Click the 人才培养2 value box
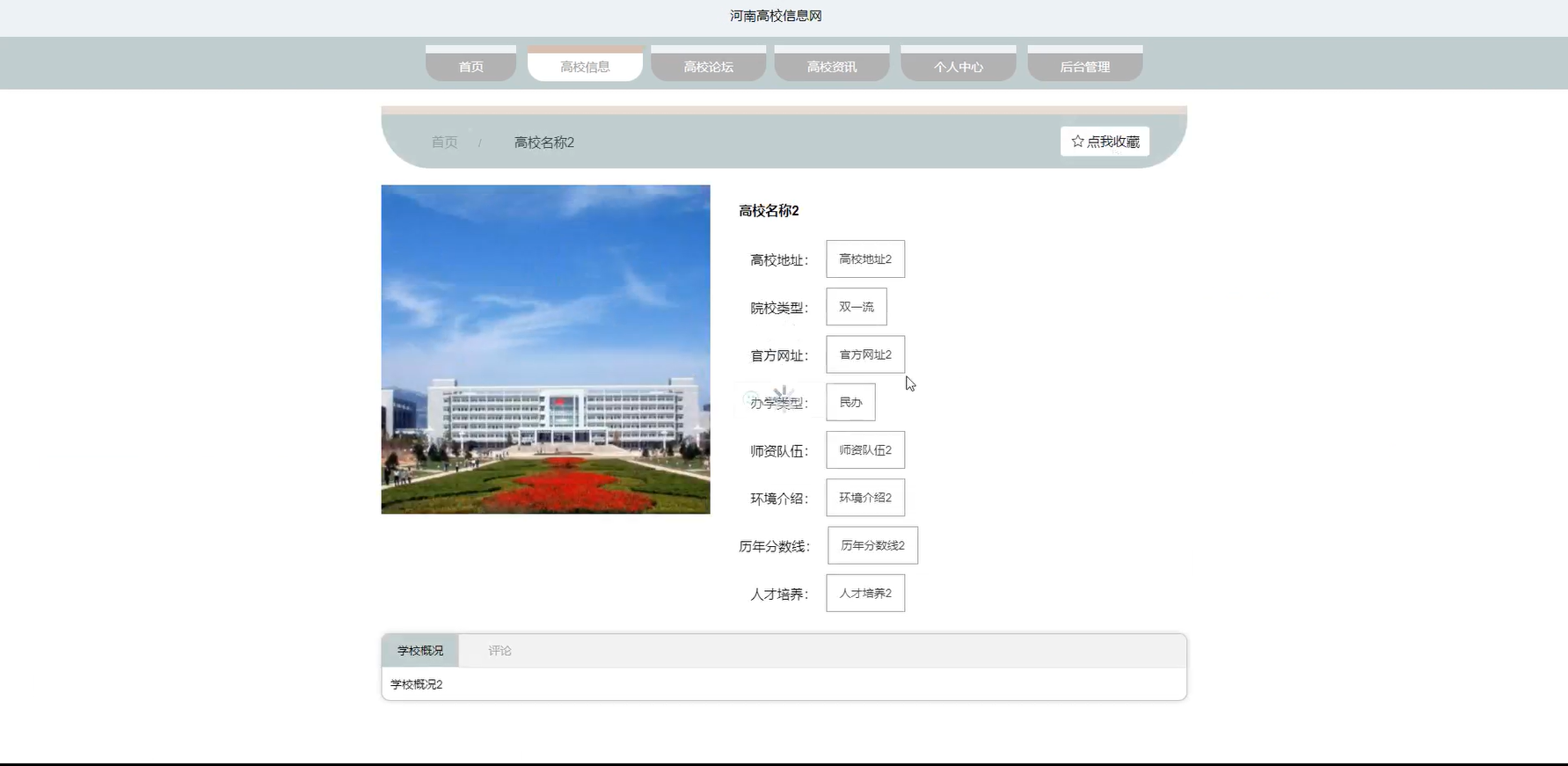Image resolution: width=1568 pixels, height=766 pixels. pos(865,594)
